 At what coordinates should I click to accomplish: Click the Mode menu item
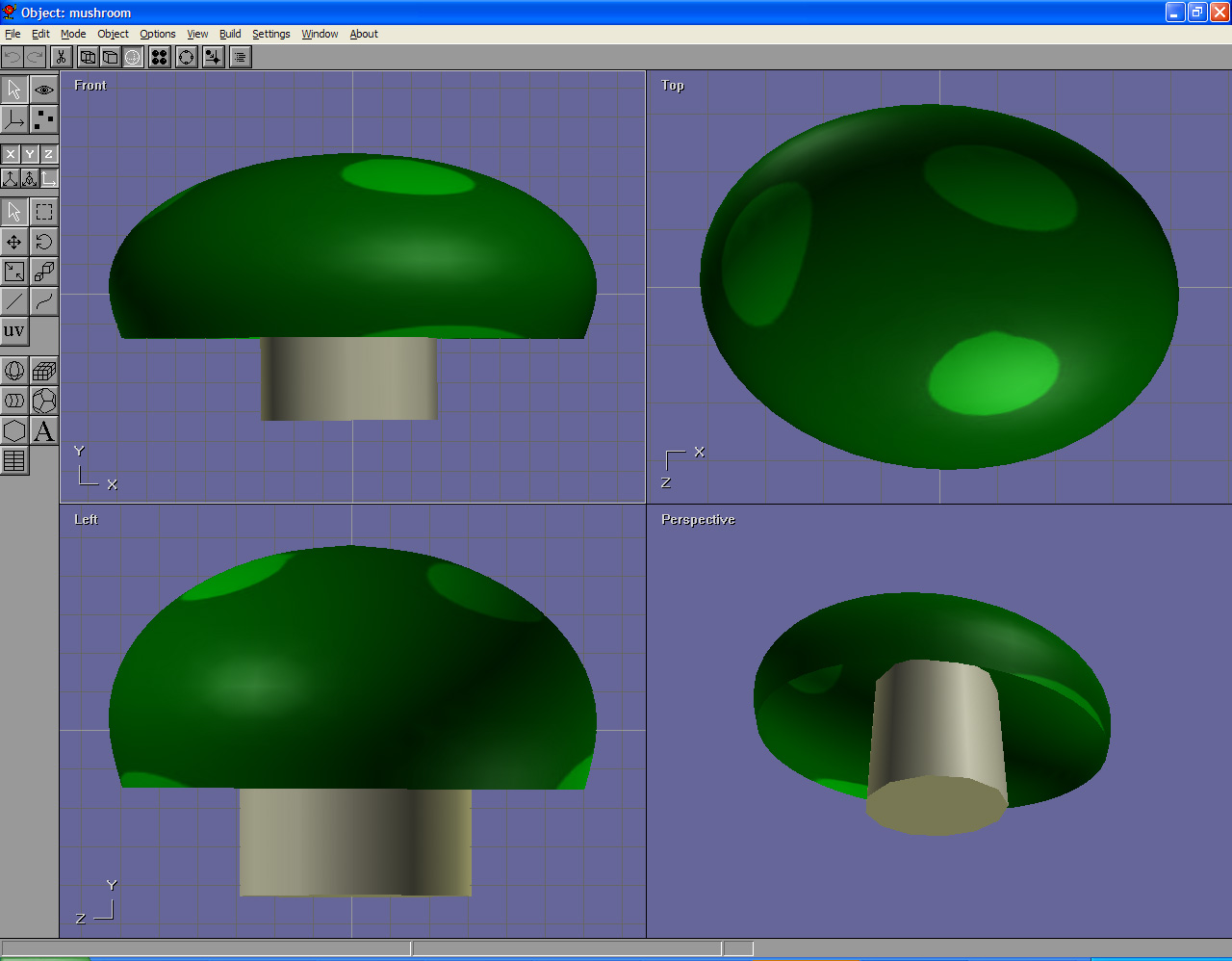[x=73, y=34]
